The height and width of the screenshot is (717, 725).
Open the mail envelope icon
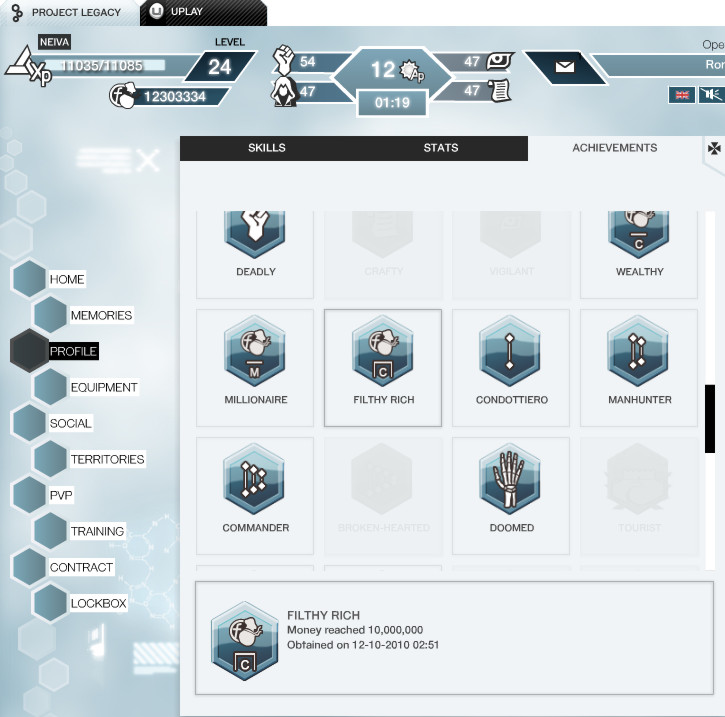point(565,67)
